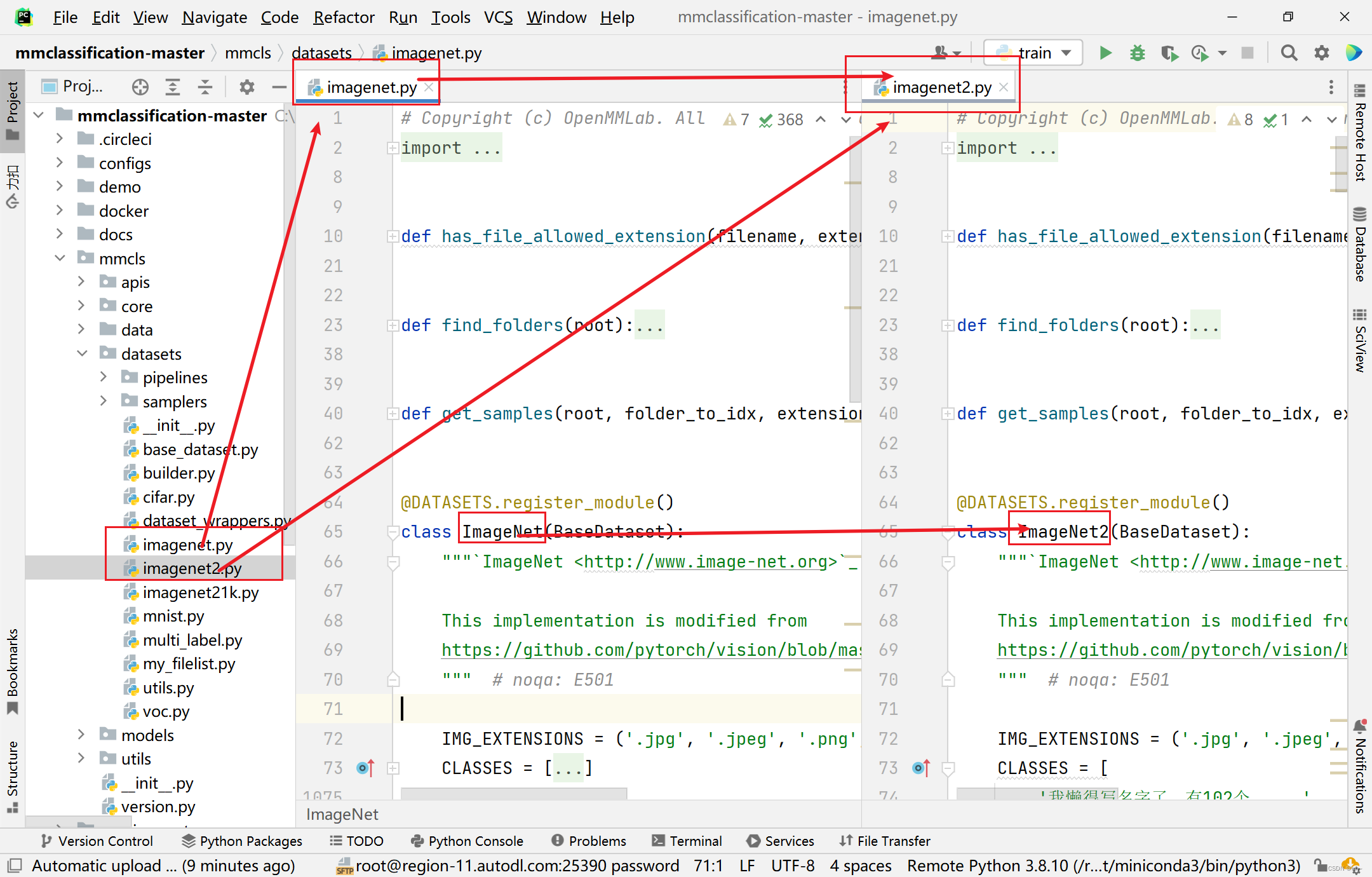This screenshot has height=877, width=1372.
Task: Open the Structure side panel
Action: pyautogui.click(x=12, y=777)
